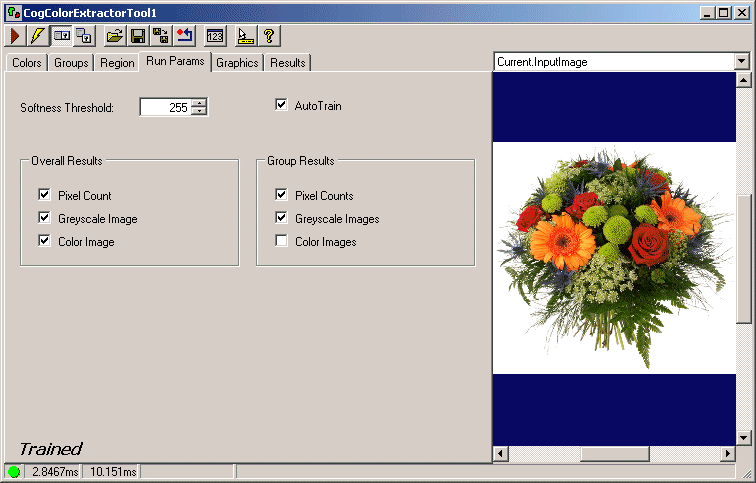Open the floating image window icon
Image resolution: width=756 pixels, height=483 pixels.
tap(85, 36)
